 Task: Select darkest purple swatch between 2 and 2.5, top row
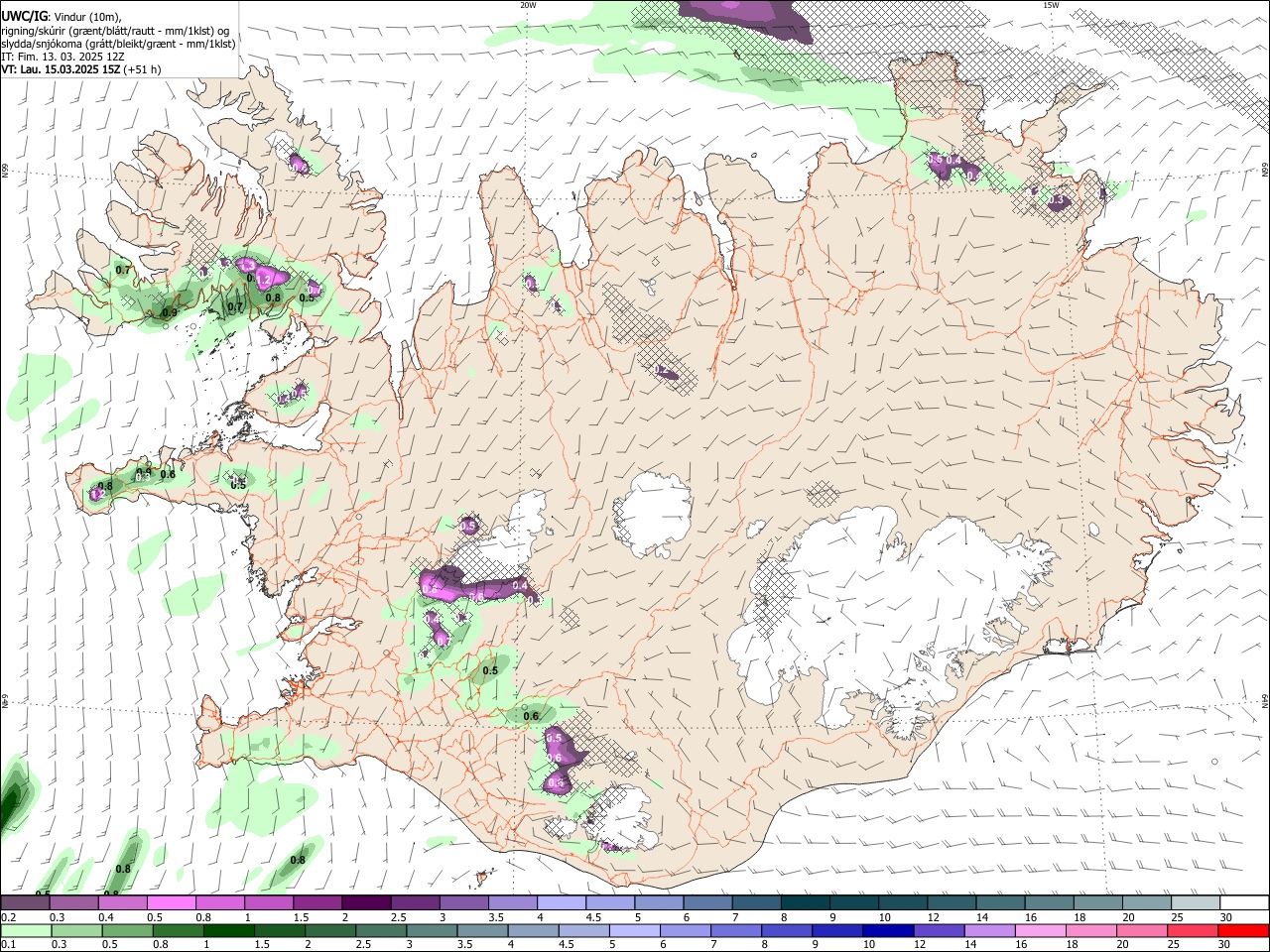[365, 902]
